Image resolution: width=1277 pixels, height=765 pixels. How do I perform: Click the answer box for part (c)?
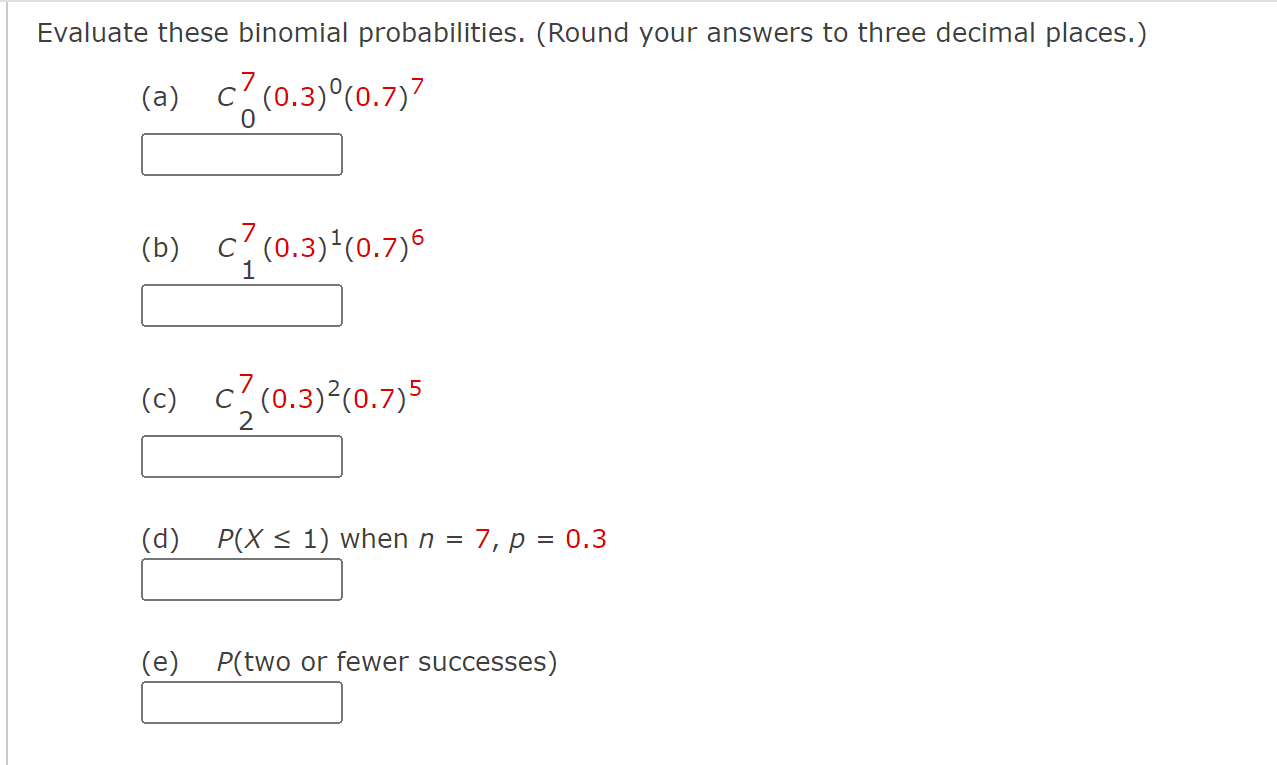point(242,456)
